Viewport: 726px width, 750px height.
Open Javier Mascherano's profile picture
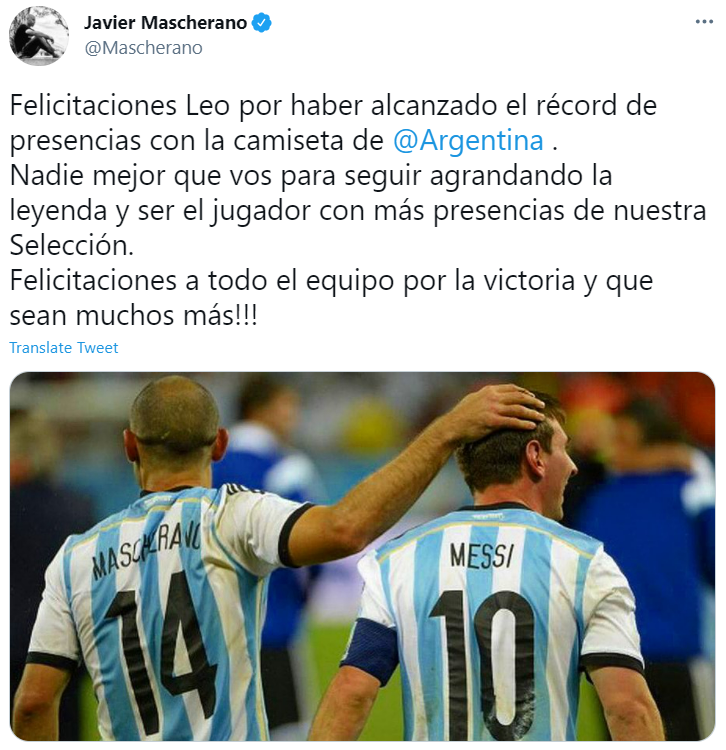39,36
